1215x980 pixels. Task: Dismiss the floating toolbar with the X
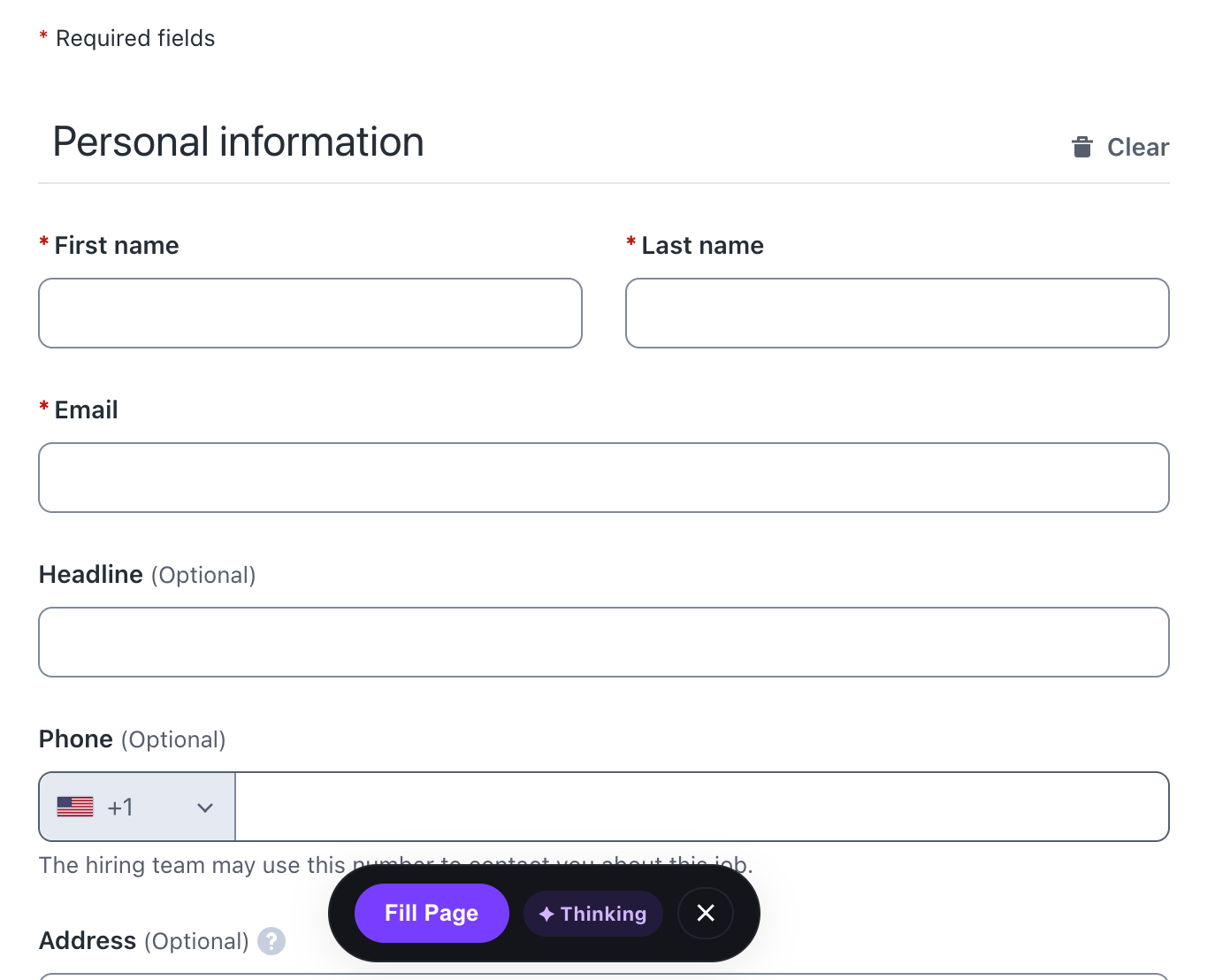point(705,913)
